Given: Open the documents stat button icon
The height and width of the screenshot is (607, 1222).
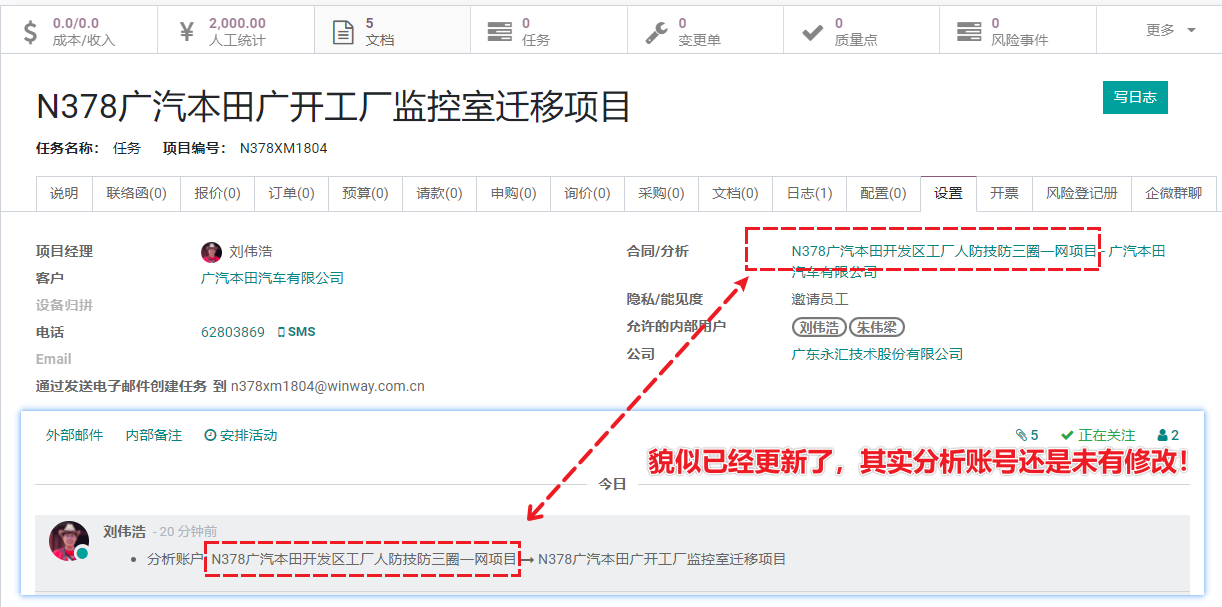Looking at the screenshot, I should click(x=343, y=31).
